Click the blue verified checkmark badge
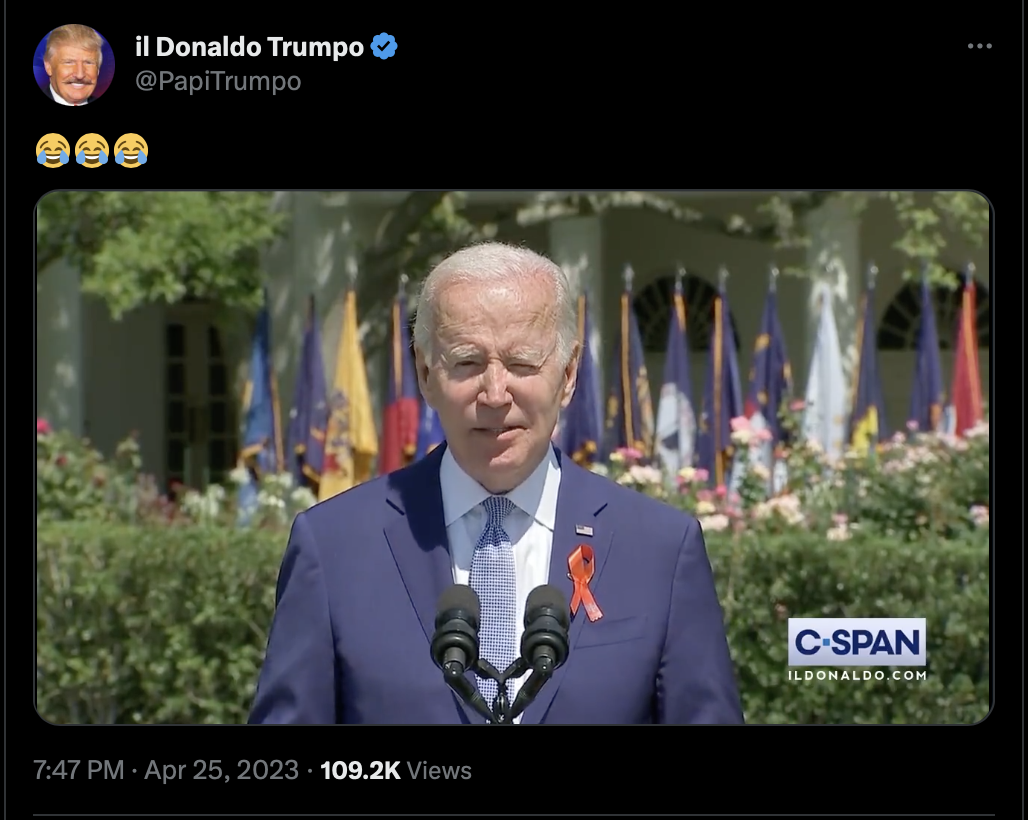The image size is (1028, 820). tap(384, 47)
